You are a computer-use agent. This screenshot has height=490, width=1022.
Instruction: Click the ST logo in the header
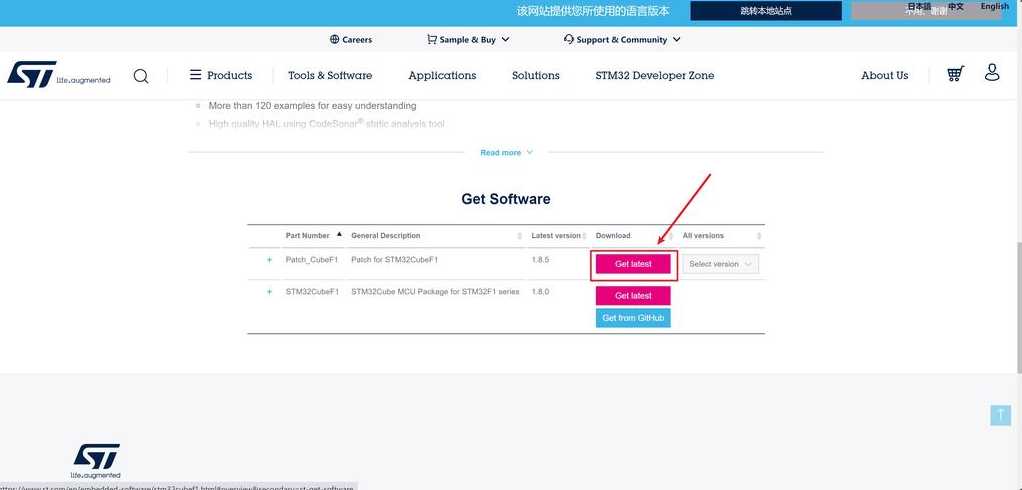[59, 74]
